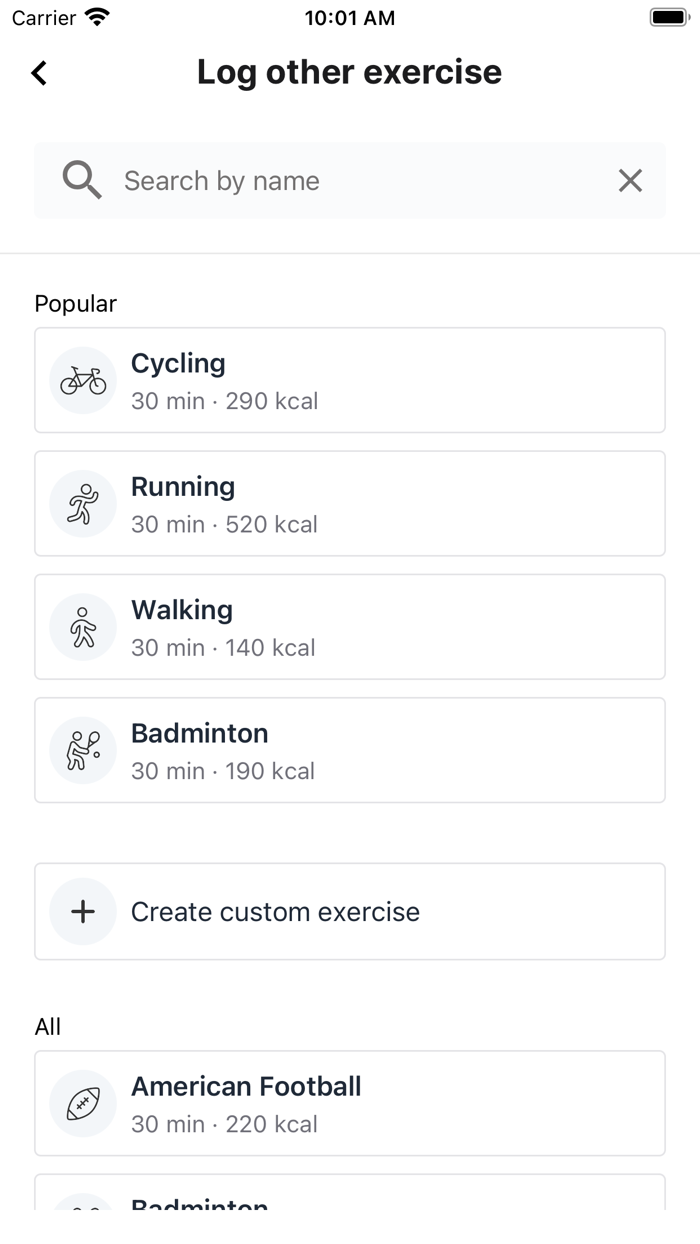The height and width of the screenshot is (1244, 700).
Task: Tap the partially visible Badminton row under All
Action: [x=350, y=1195]
